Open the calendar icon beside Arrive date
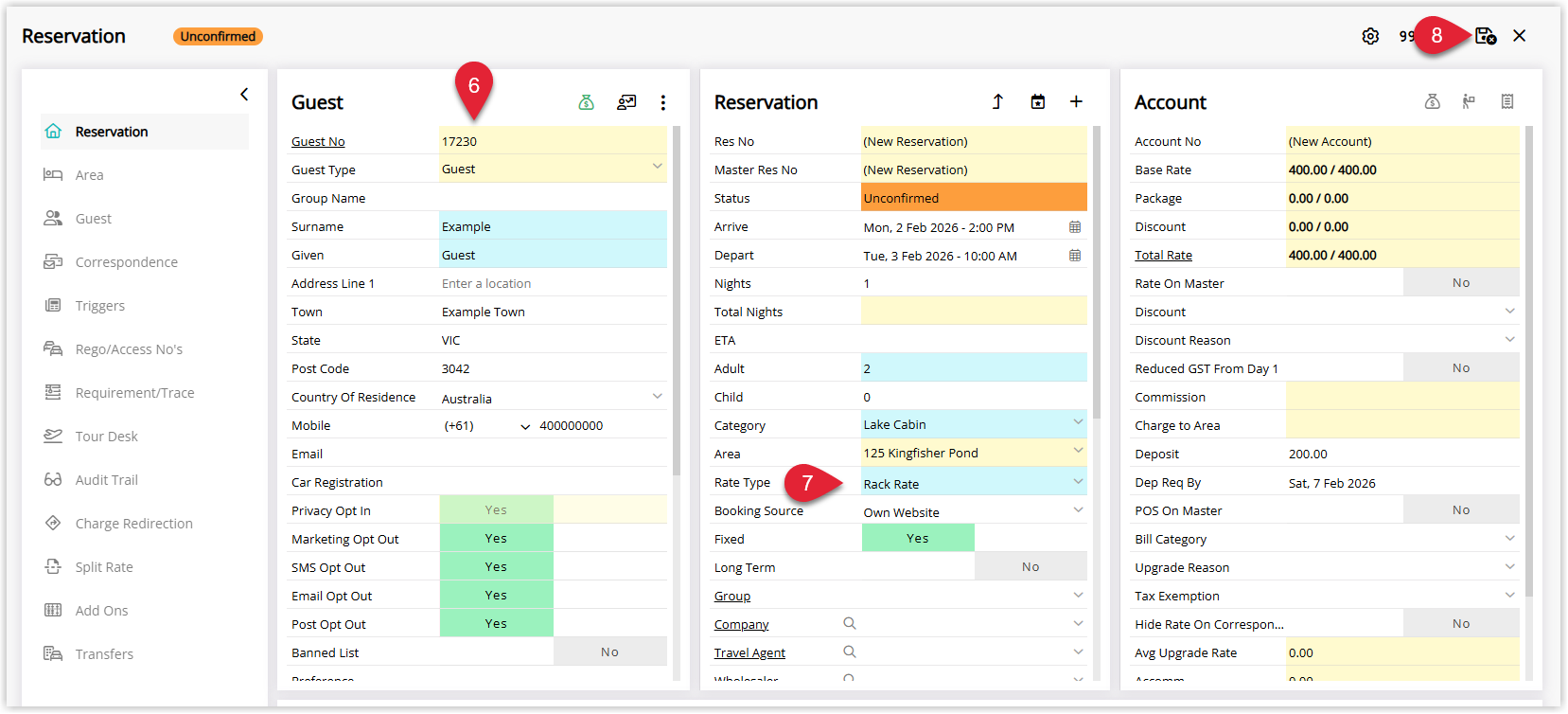The width and height of the screenshot is (1568, 714). pyautogui.click(x=1075, y=227)
